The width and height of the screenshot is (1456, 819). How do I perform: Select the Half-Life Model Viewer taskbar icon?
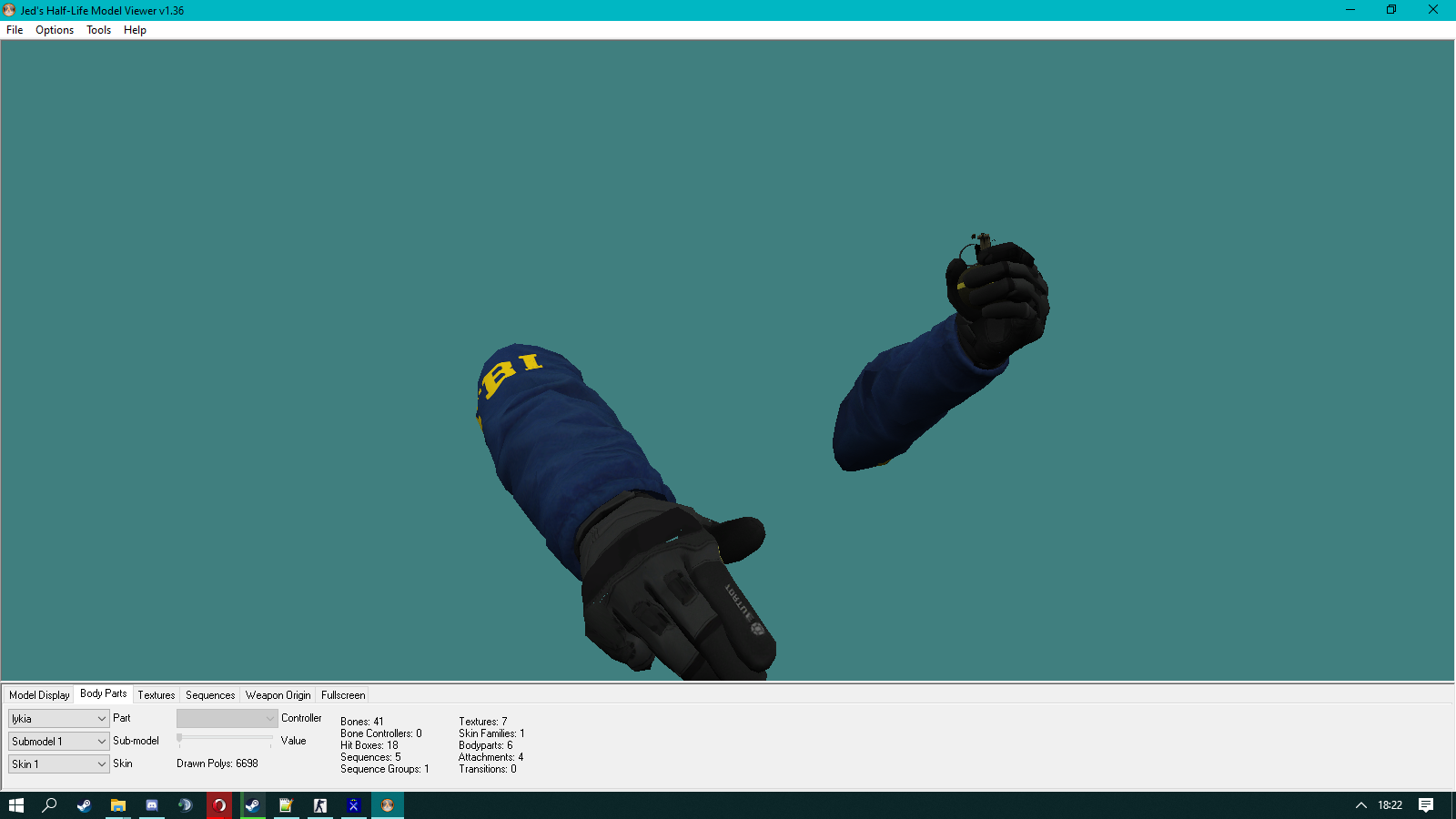388,805
